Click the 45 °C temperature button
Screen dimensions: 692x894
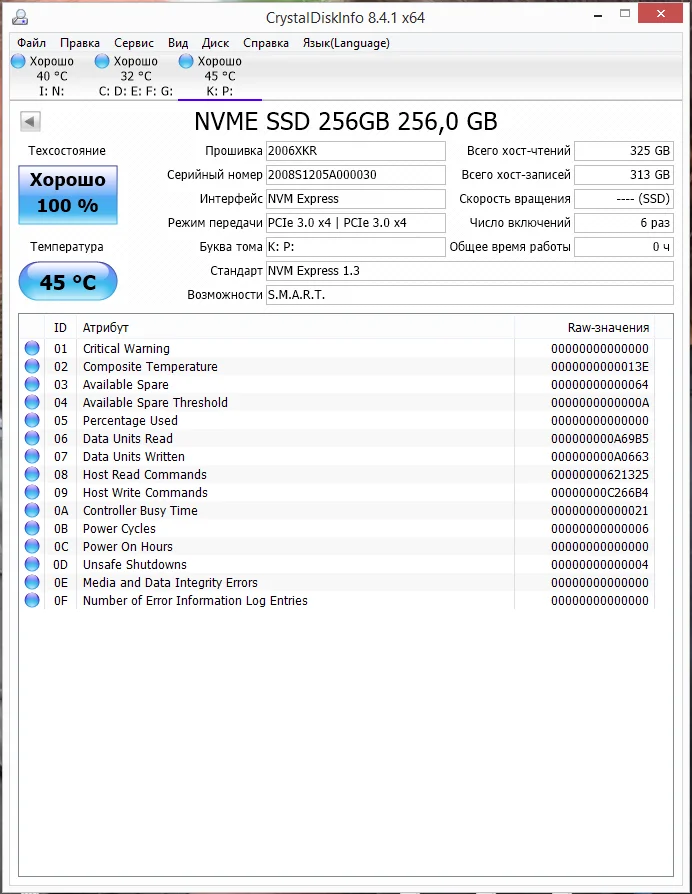68,282
